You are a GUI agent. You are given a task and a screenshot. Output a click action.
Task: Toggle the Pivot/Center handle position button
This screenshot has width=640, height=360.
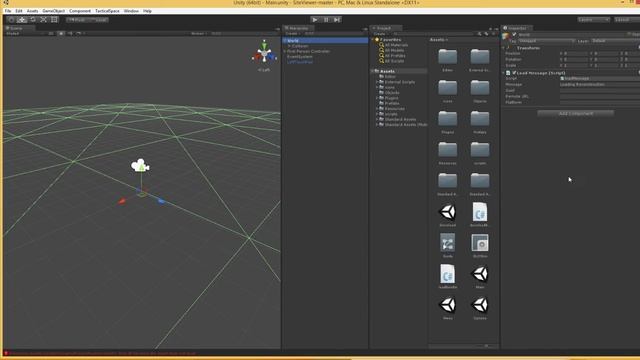77,20
